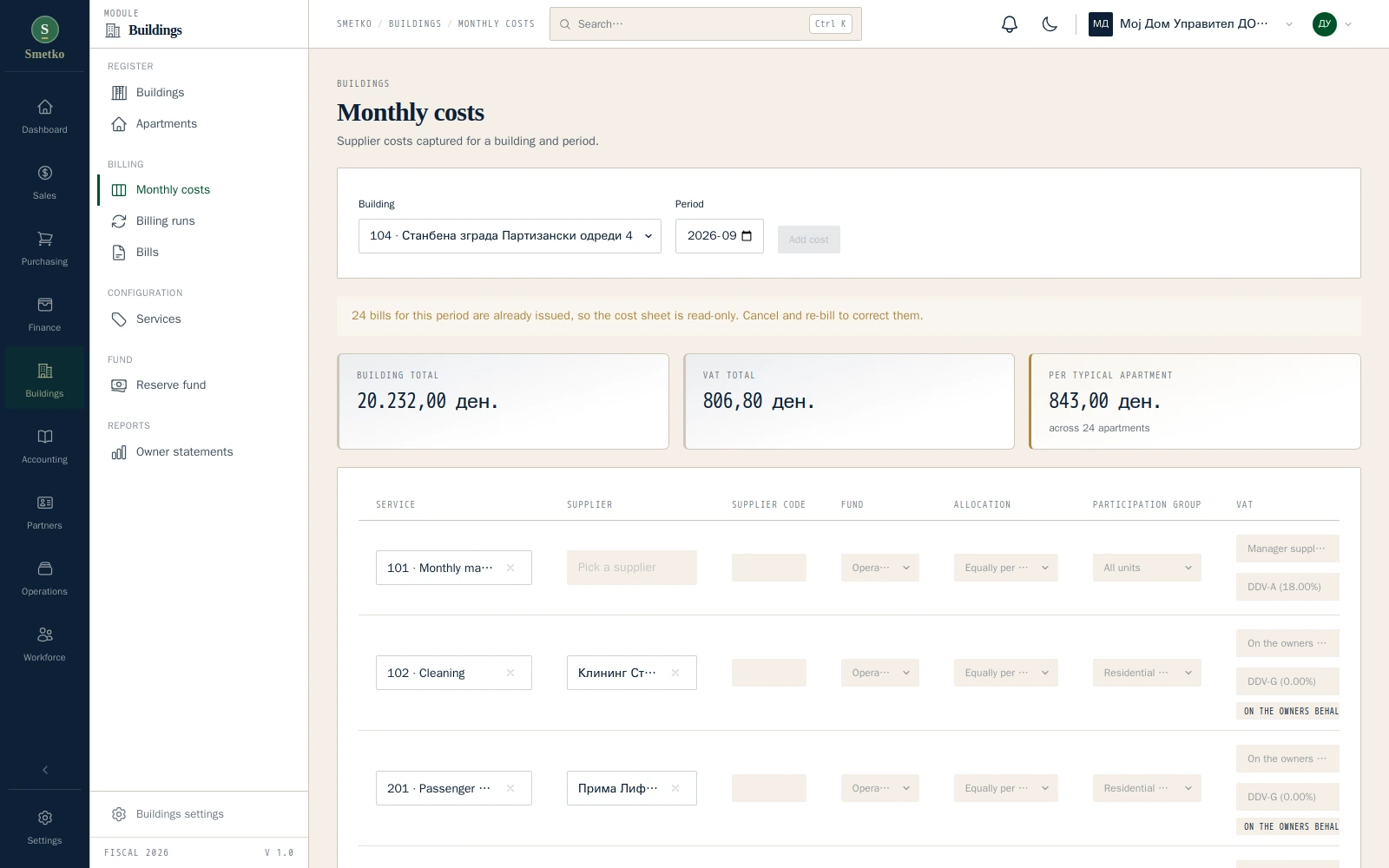Clear the Прима Лифт supplier selection
1389x868 pixels.
(675, 788)
